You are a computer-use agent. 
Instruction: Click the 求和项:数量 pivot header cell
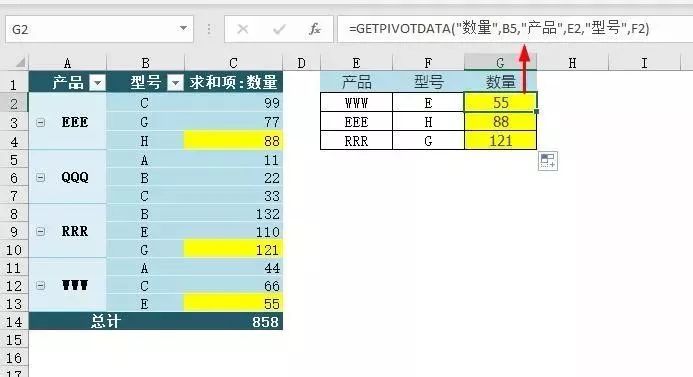233,82
